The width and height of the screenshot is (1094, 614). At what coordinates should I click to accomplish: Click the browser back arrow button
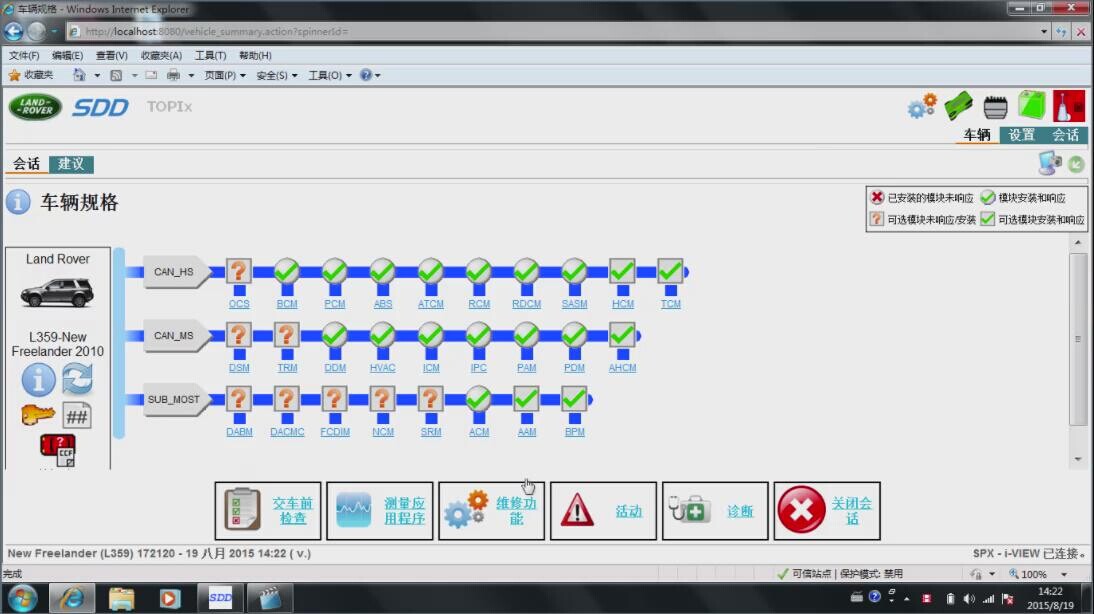[13, 31]
